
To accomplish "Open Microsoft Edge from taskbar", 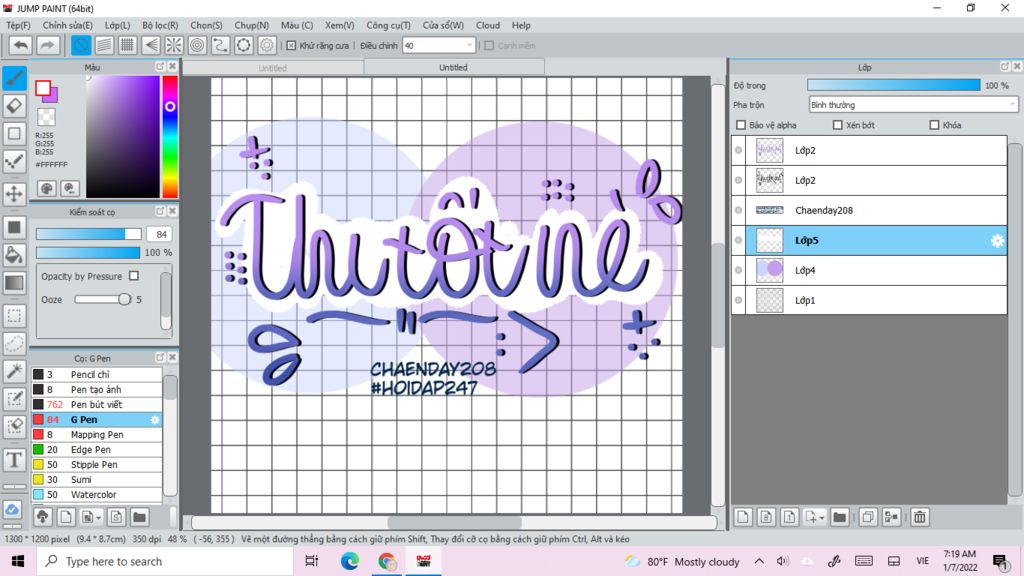I will tap(349, 561).
